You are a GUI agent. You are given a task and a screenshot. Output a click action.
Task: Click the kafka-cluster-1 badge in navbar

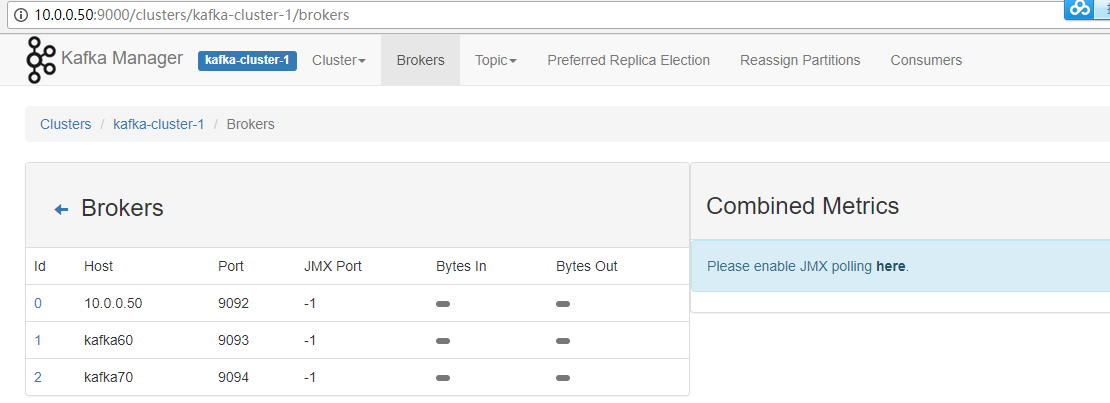(x=247, y=60)
